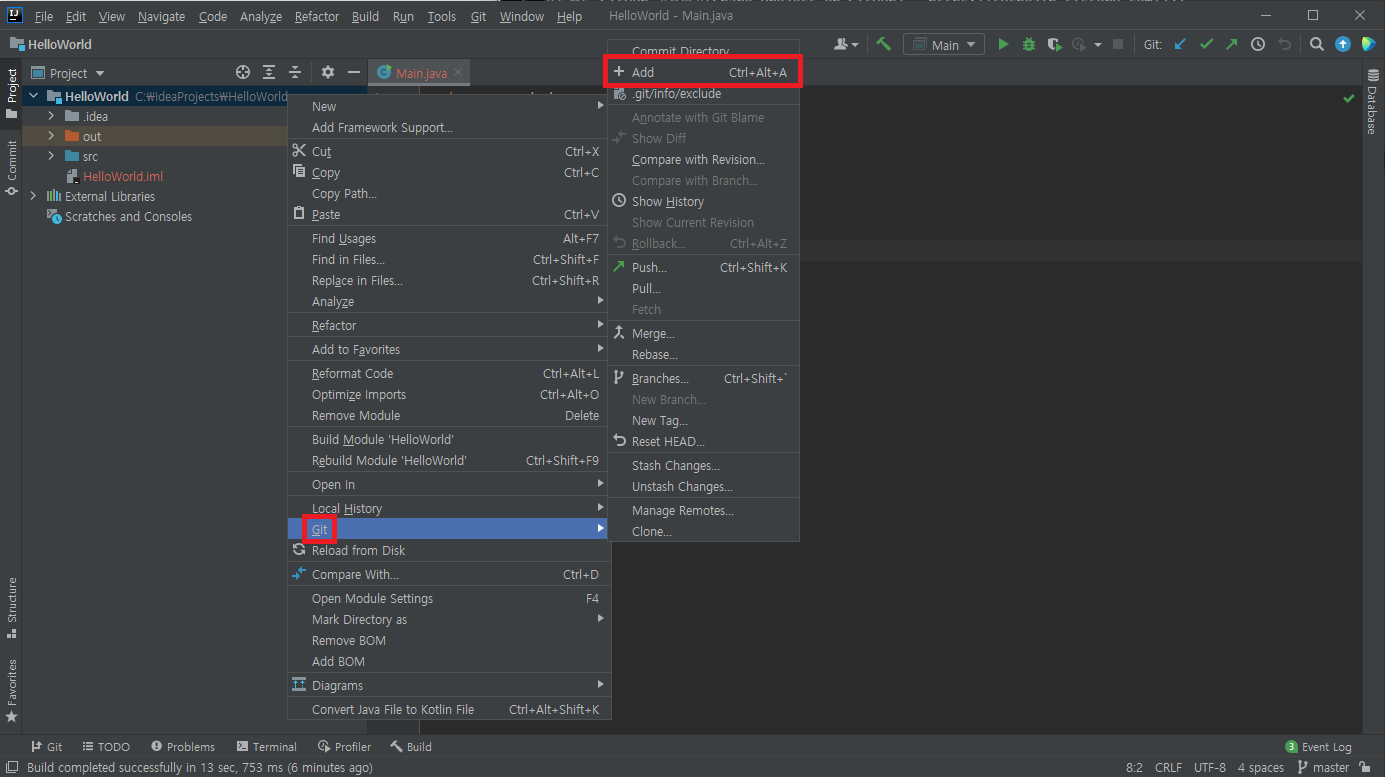Expand the .idea folder arrow
Viewport: 1385px width, 778px height.
coord(51,116)
